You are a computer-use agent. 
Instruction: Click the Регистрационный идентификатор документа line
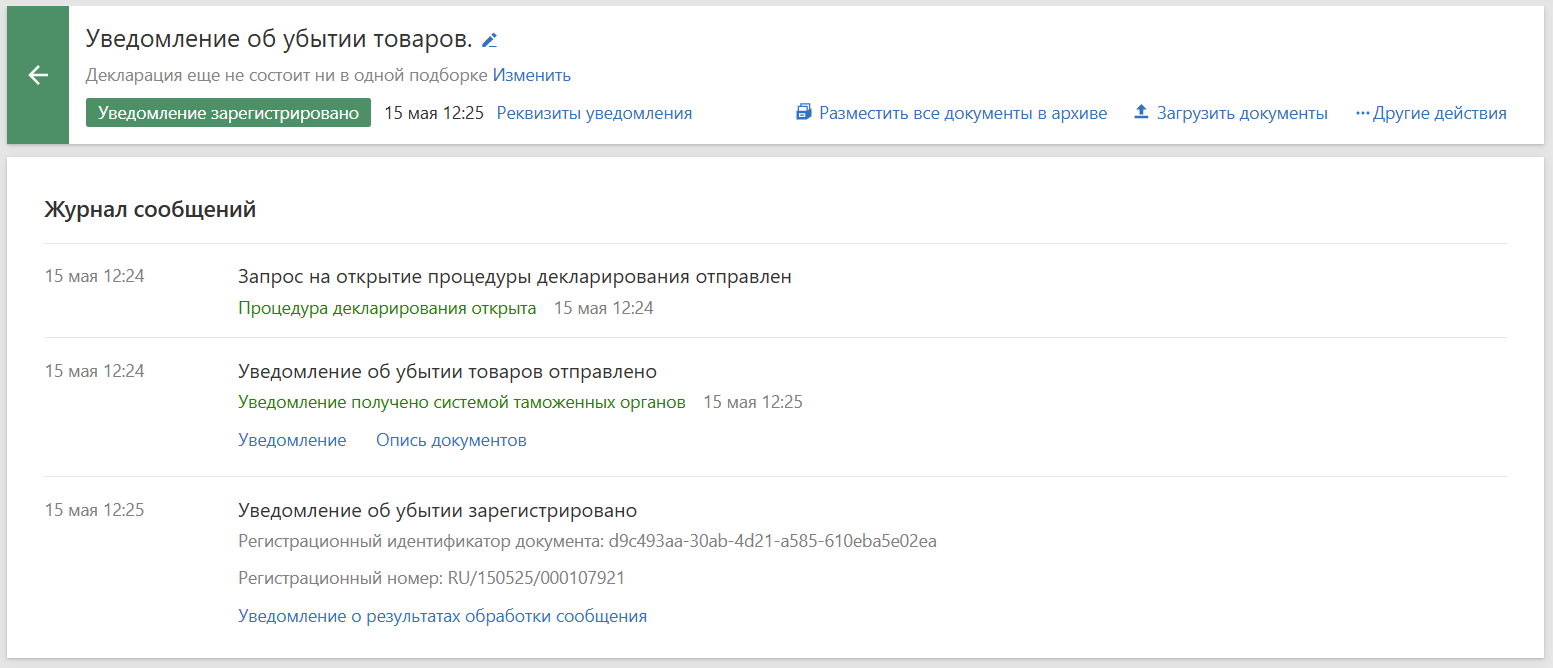(x=587, y=541)
